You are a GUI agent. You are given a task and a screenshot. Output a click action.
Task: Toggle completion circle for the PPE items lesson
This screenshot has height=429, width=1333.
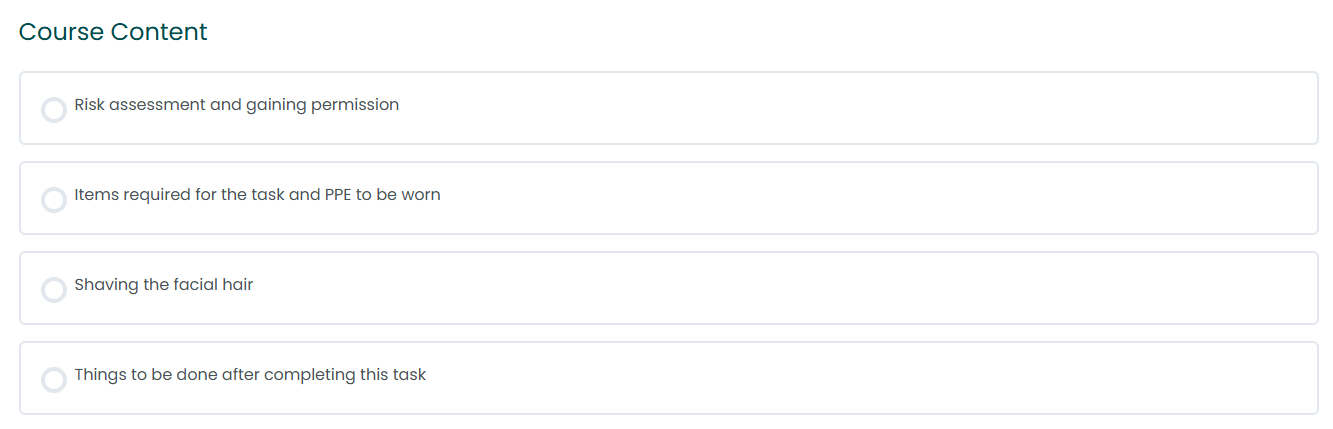click(x=54, y=200)
